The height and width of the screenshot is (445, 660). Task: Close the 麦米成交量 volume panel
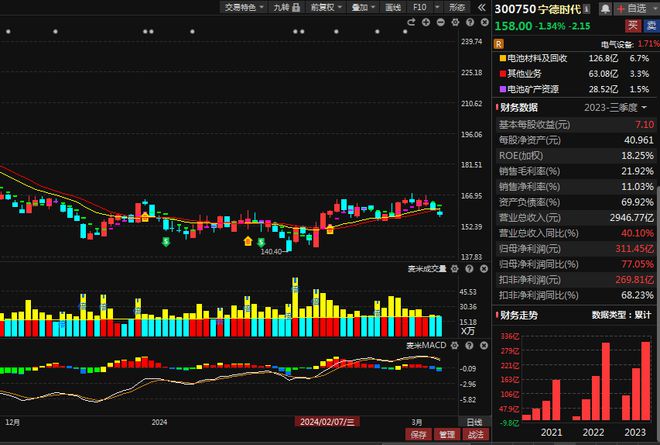[484, 269]
